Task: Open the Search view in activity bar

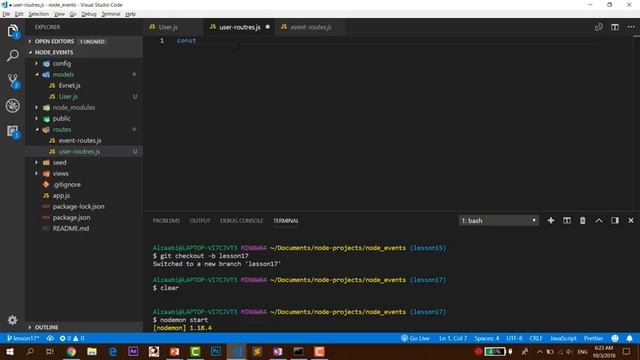Action: pos(13,56)
